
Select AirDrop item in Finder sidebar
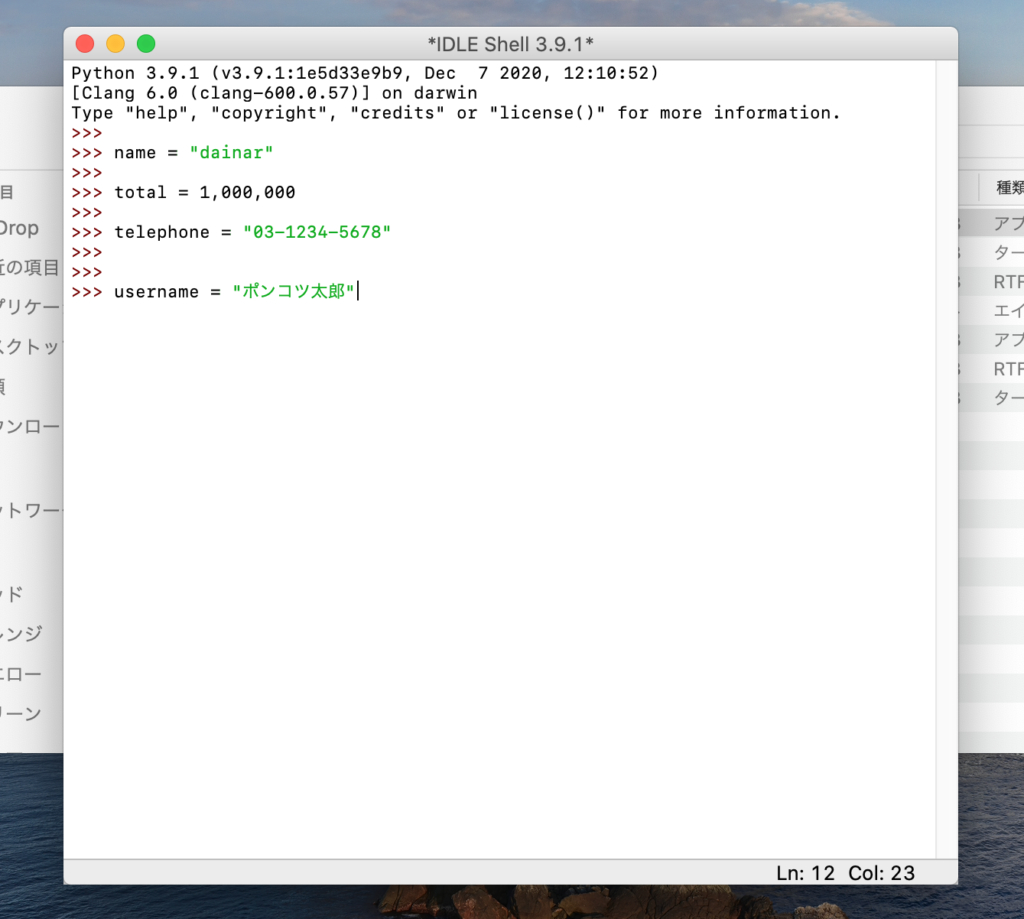20,228
